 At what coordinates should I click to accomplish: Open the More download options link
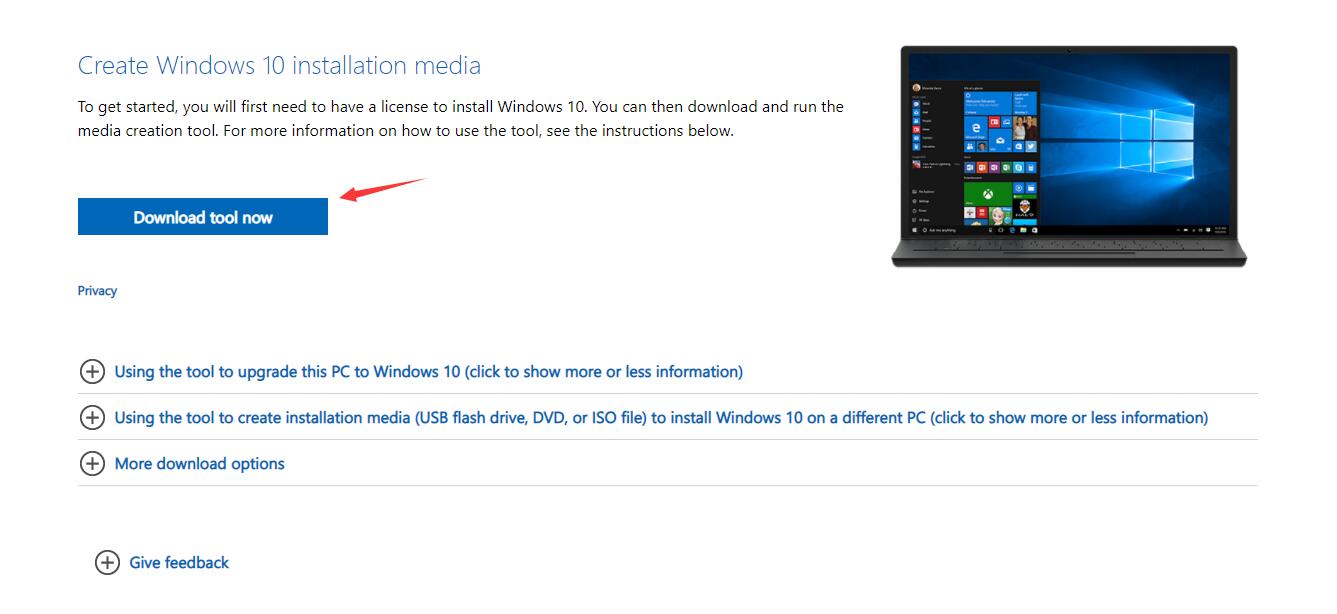[200, 464]
